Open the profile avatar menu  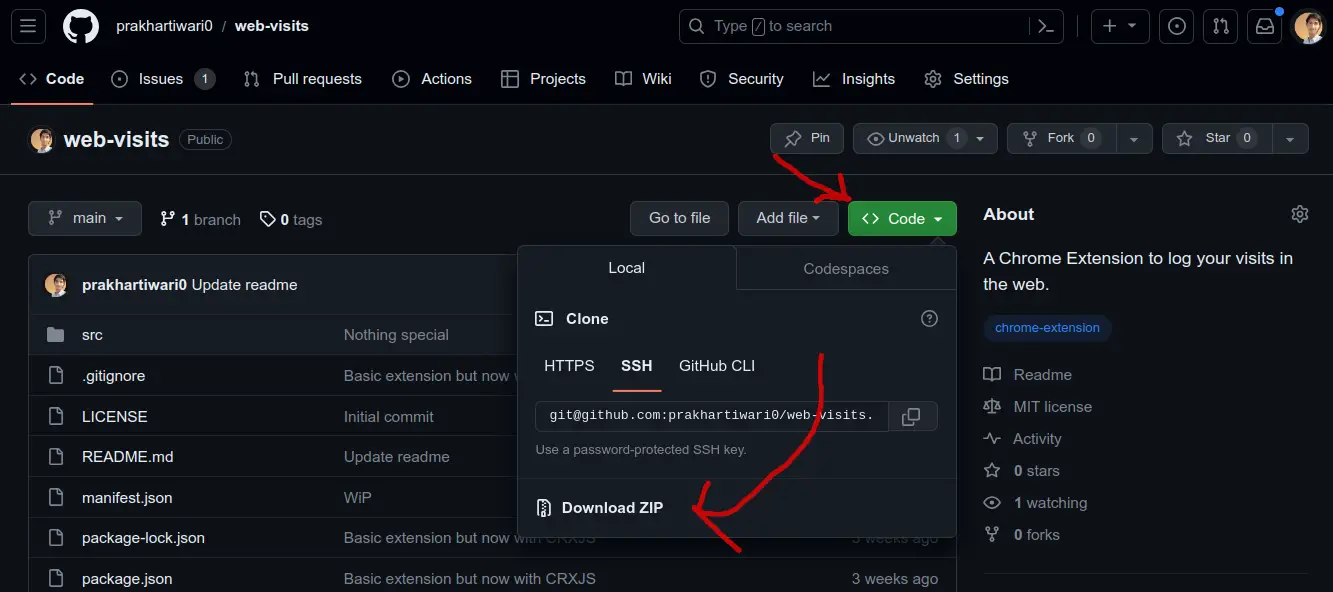point(1309,27)
